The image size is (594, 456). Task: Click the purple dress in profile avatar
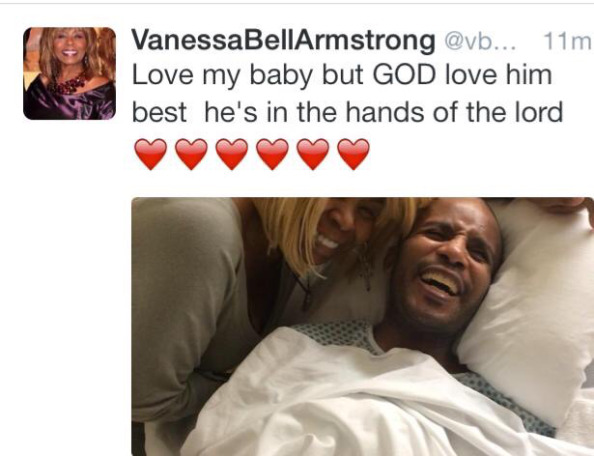coord(70,102)
